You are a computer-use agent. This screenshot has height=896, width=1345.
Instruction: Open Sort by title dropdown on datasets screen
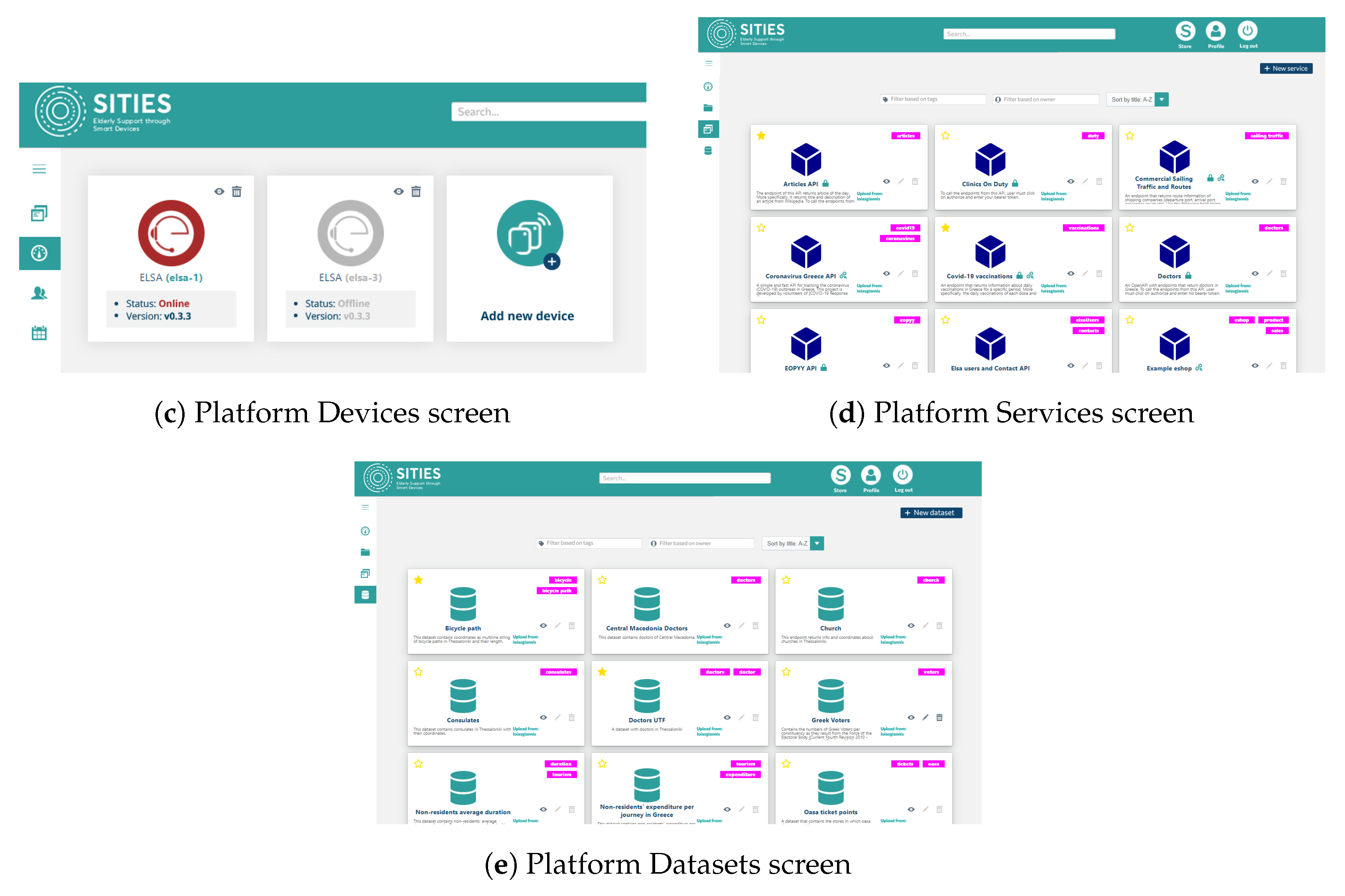tap(817, 544)
